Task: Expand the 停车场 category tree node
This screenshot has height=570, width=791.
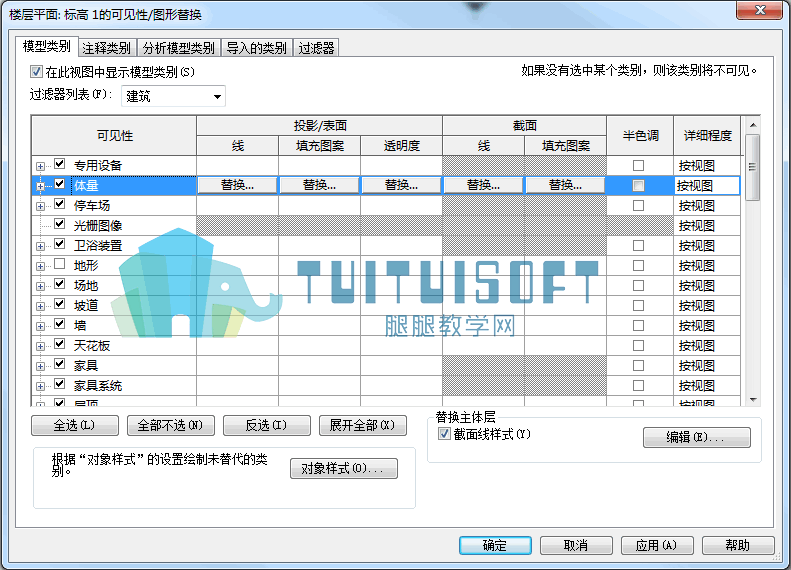Action: tap(40, 206)
